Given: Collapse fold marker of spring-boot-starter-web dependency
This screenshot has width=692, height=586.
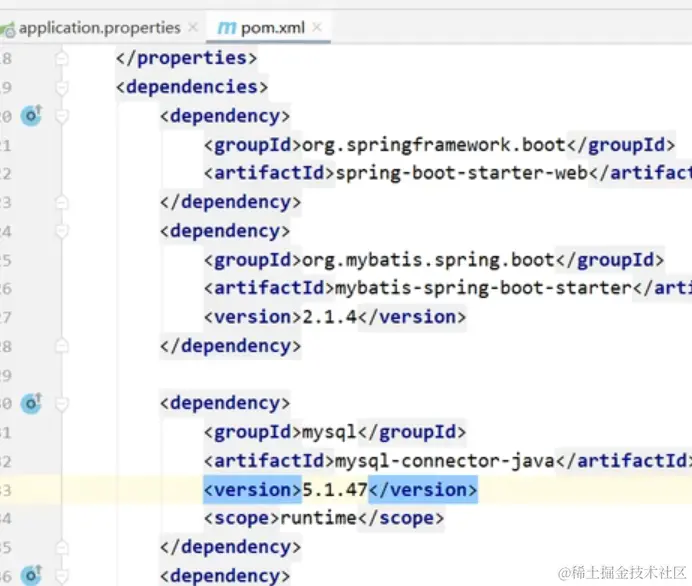Looking at the screenshot, I should click(62, 116).
